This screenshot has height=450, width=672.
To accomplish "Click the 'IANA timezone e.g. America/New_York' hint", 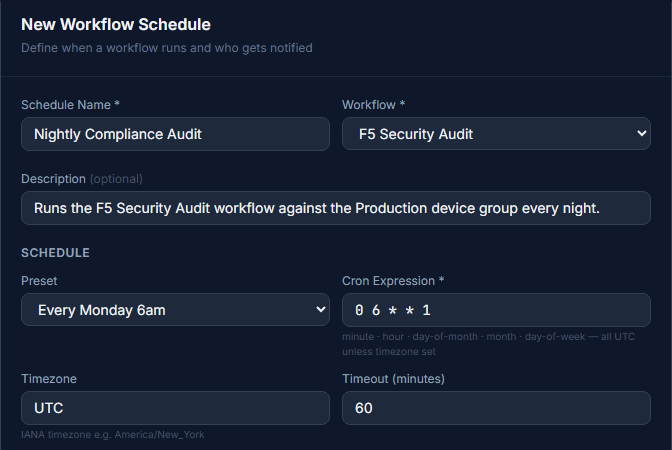I will coord(113,435).
